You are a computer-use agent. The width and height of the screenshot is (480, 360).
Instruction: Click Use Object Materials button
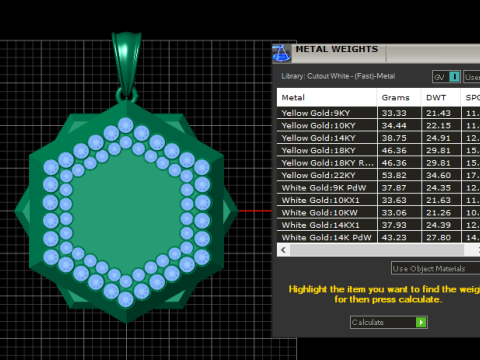click(435, 268)
